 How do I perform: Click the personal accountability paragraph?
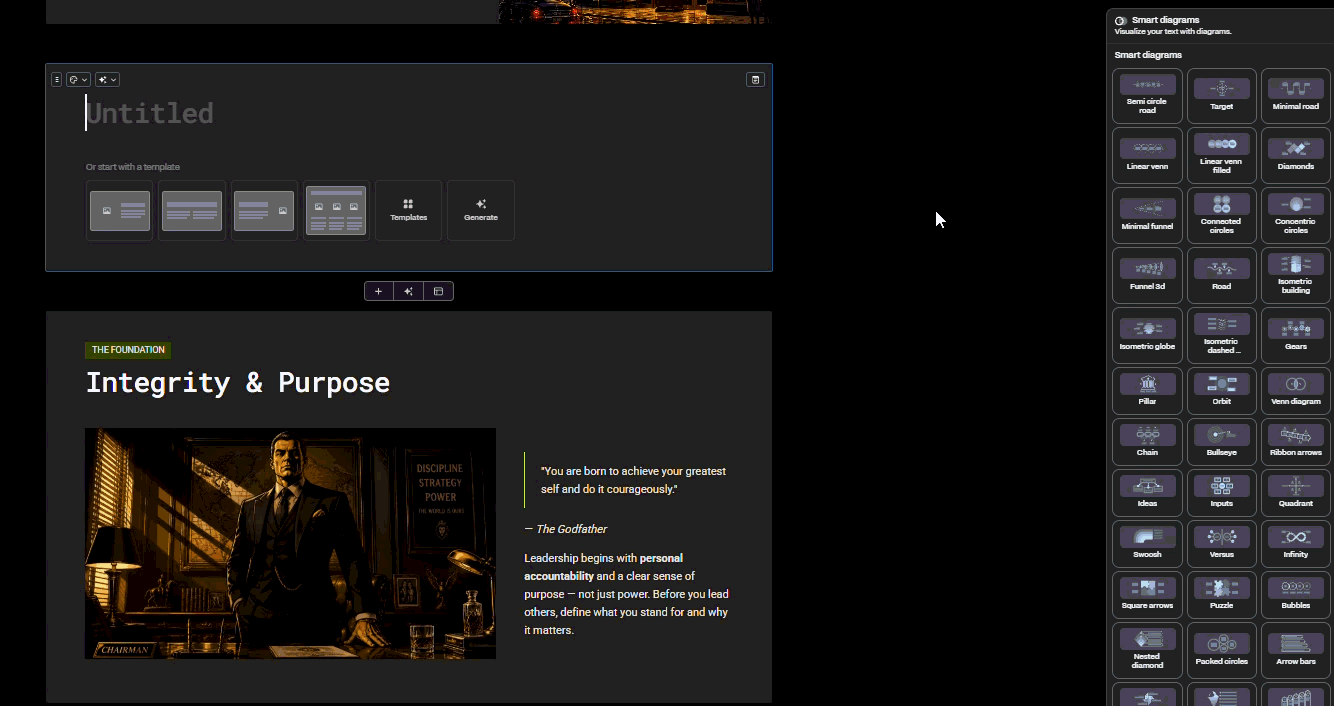pyautogui.click(x=627, y=594)
